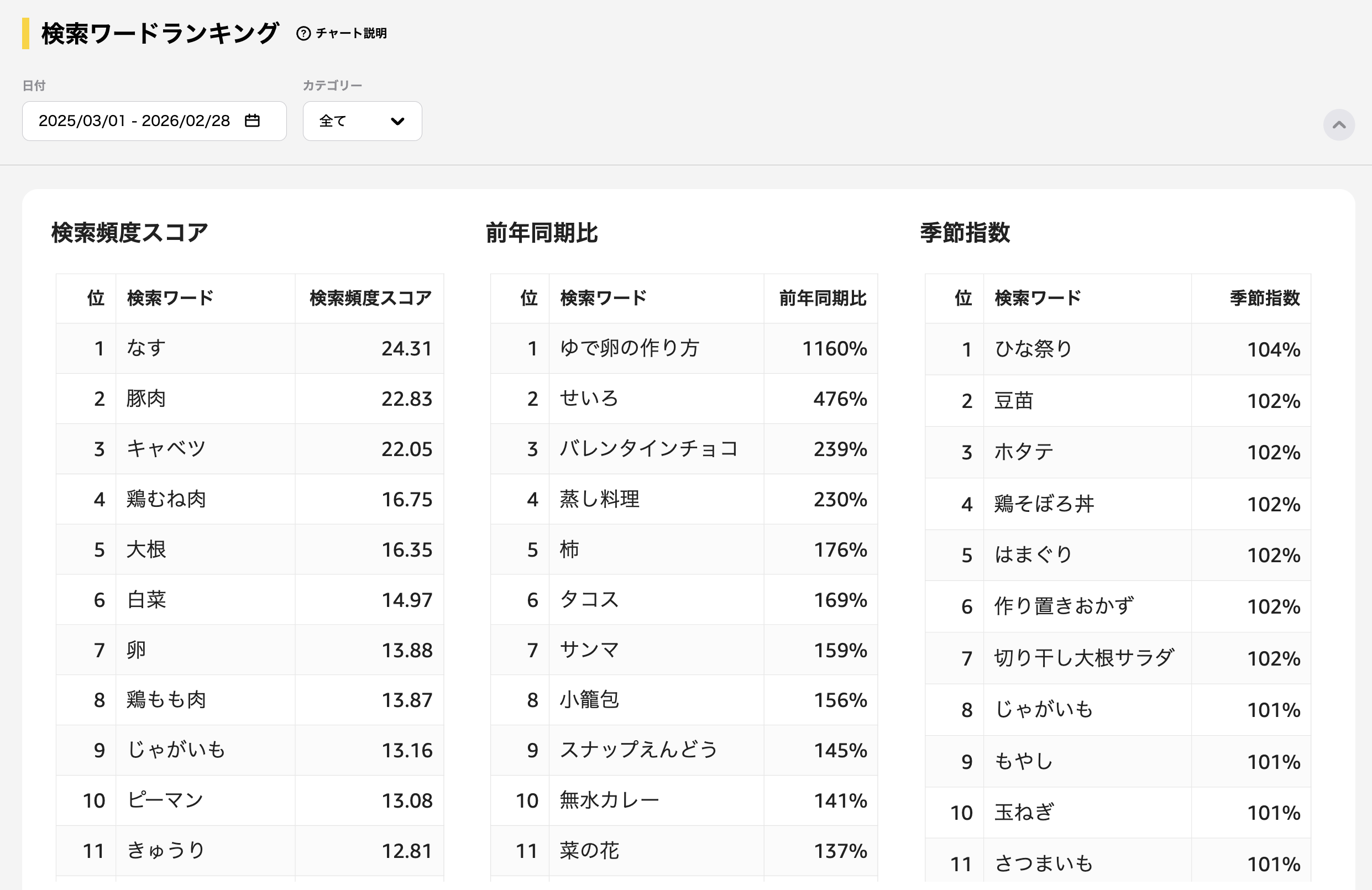Select the バレンタインチョコ search word
This screenshot has width=1372, height=890.
pos(649,448)
